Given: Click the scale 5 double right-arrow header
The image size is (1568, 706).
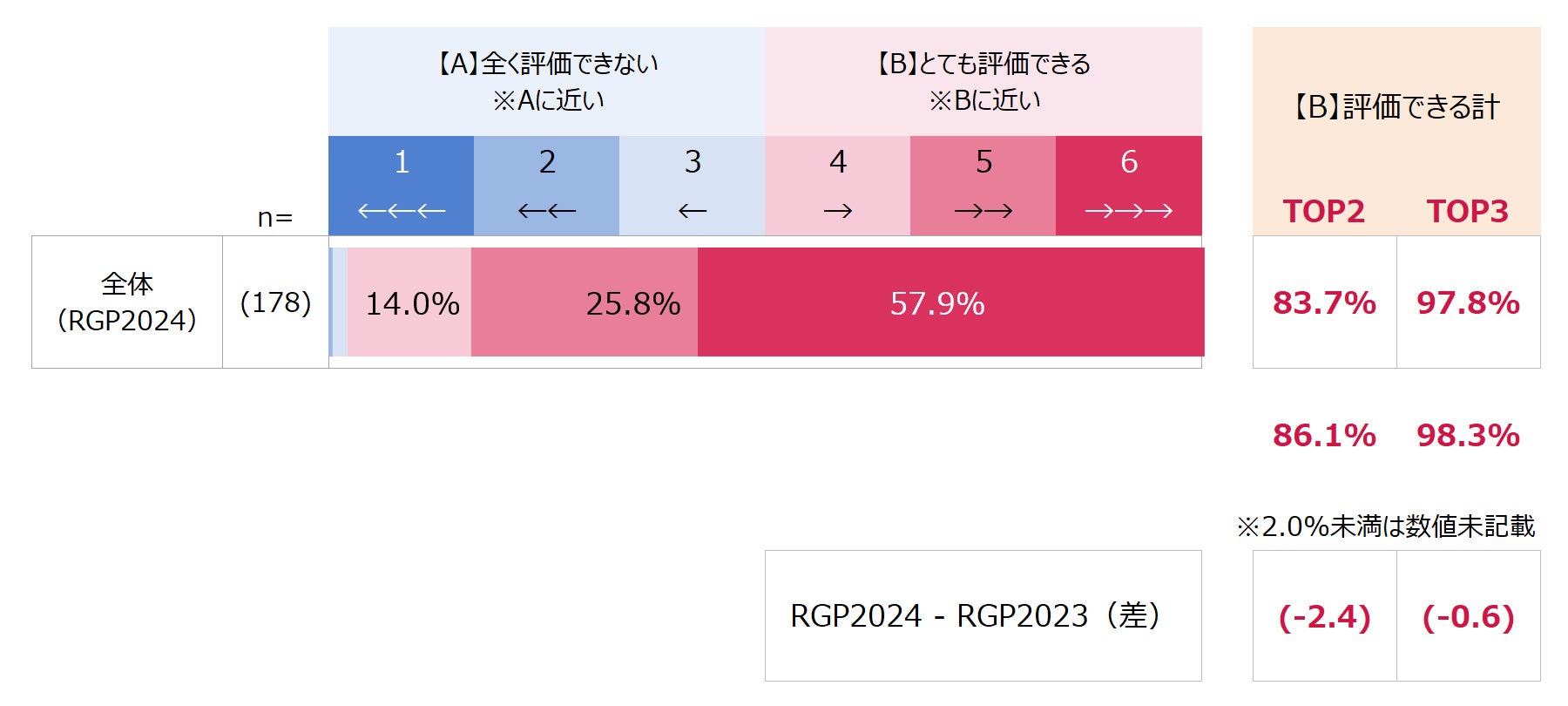Looking at the screenshot, I should pos(983,185).
